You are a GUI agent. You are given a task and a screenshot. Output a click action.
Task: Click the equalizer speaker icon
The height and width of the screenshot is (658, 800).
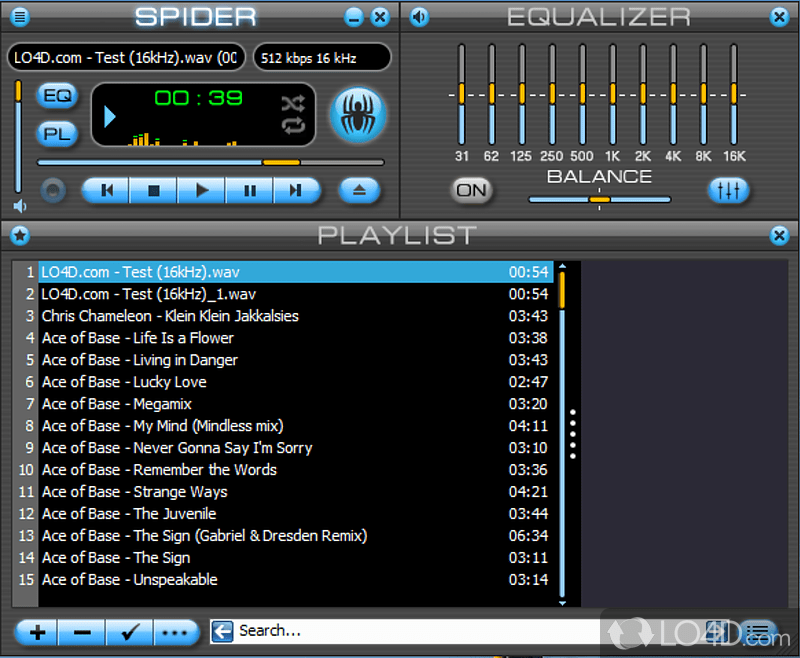(x=419, y=17)
